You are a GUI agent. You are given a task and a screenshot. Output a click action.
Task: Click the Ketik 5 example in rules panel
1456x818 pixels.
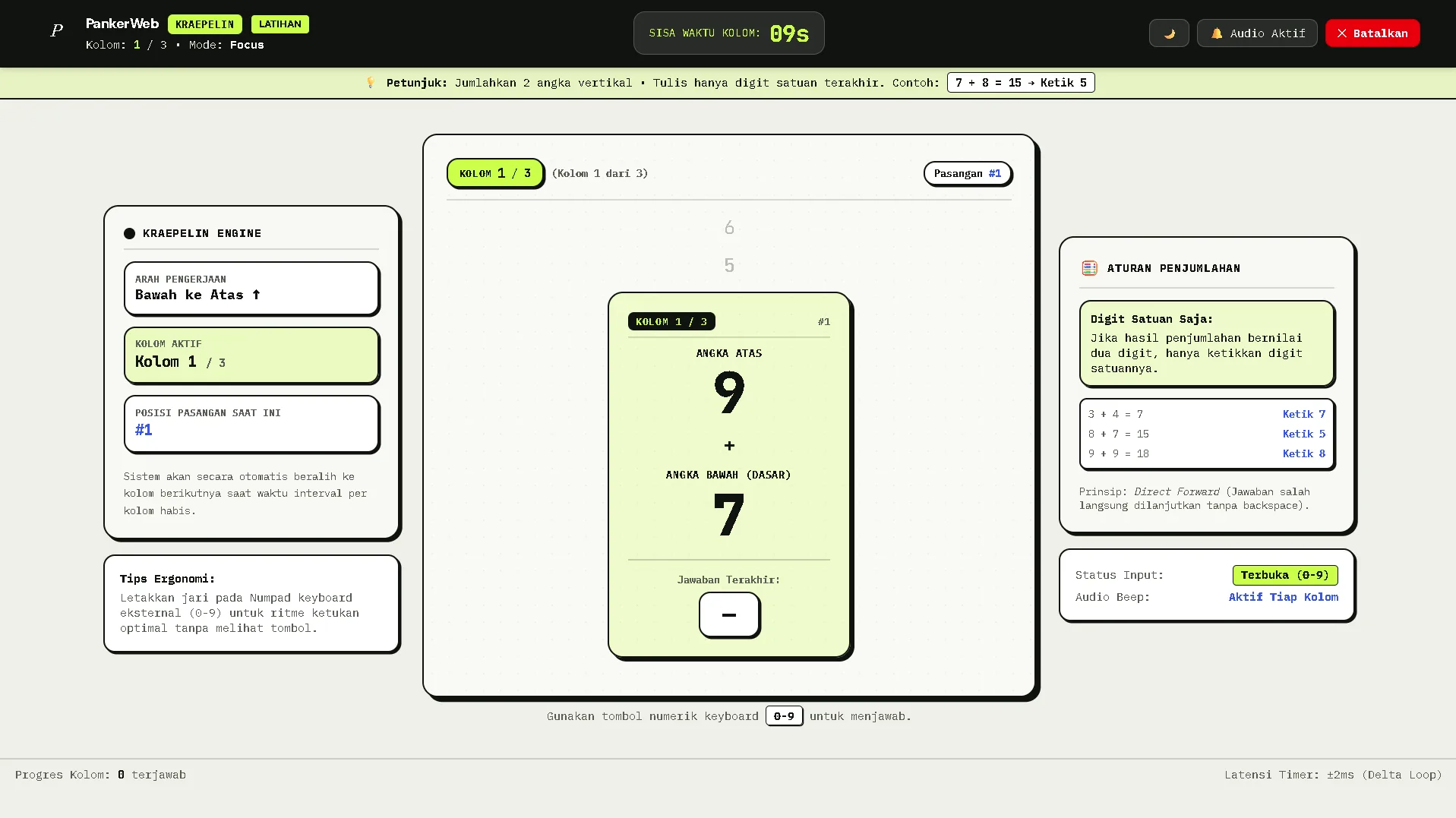pos(1304,434)
